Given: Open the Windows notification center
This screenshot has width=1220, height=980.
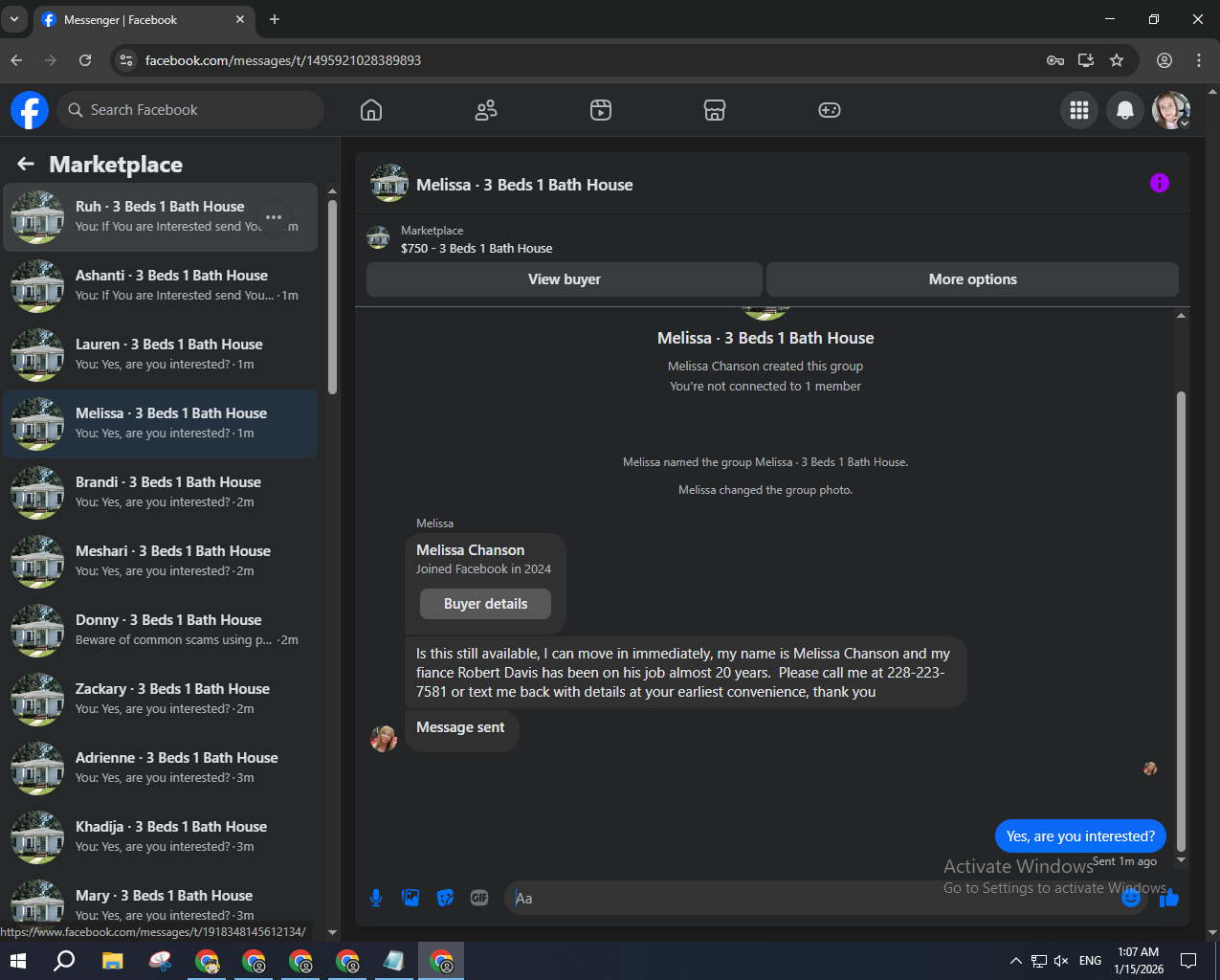Looking at the screenshot, I should pos(1188,961).
